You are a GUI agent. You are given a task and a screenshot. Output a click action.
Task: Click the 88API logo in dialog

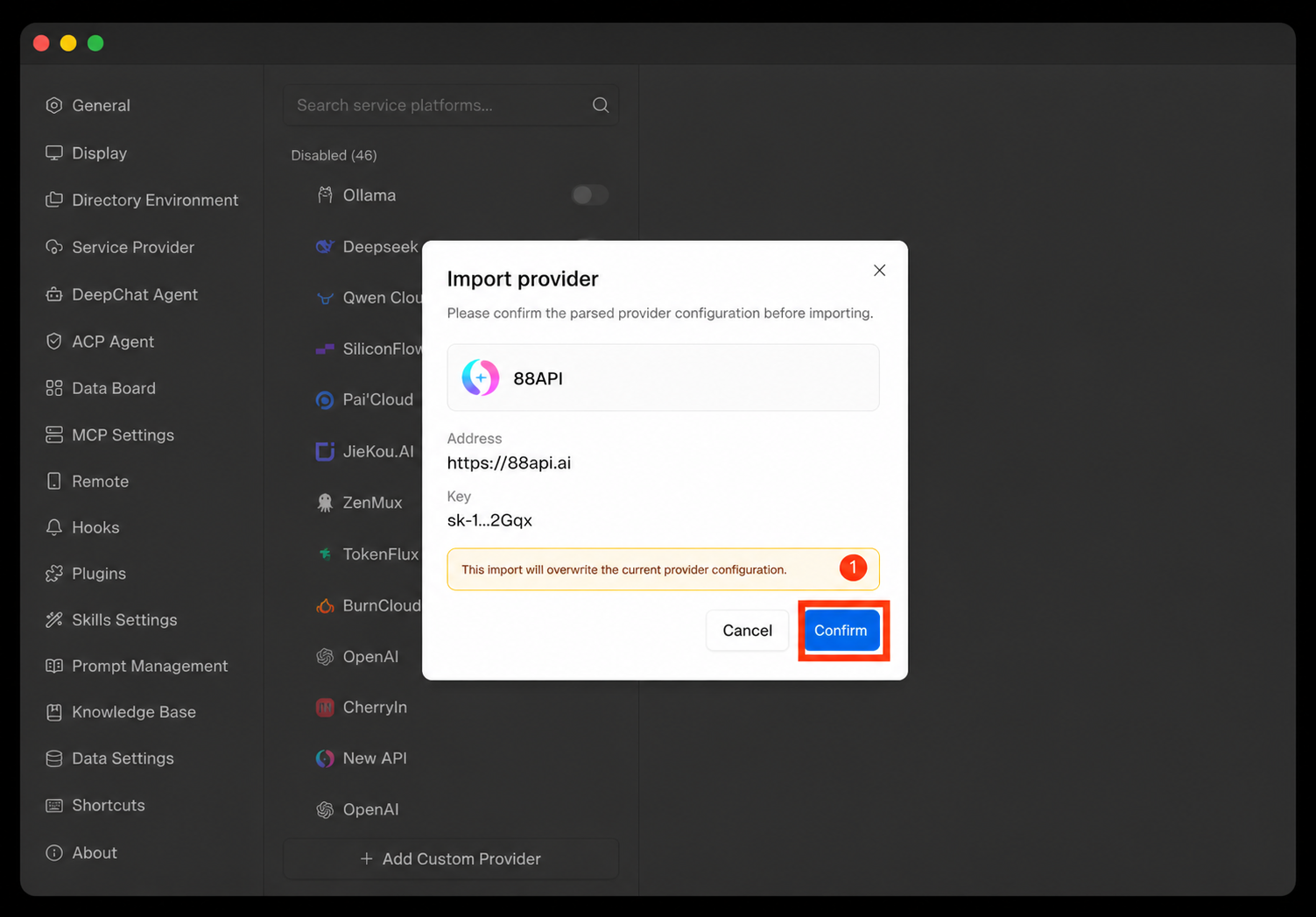click(x=481, y=377)
